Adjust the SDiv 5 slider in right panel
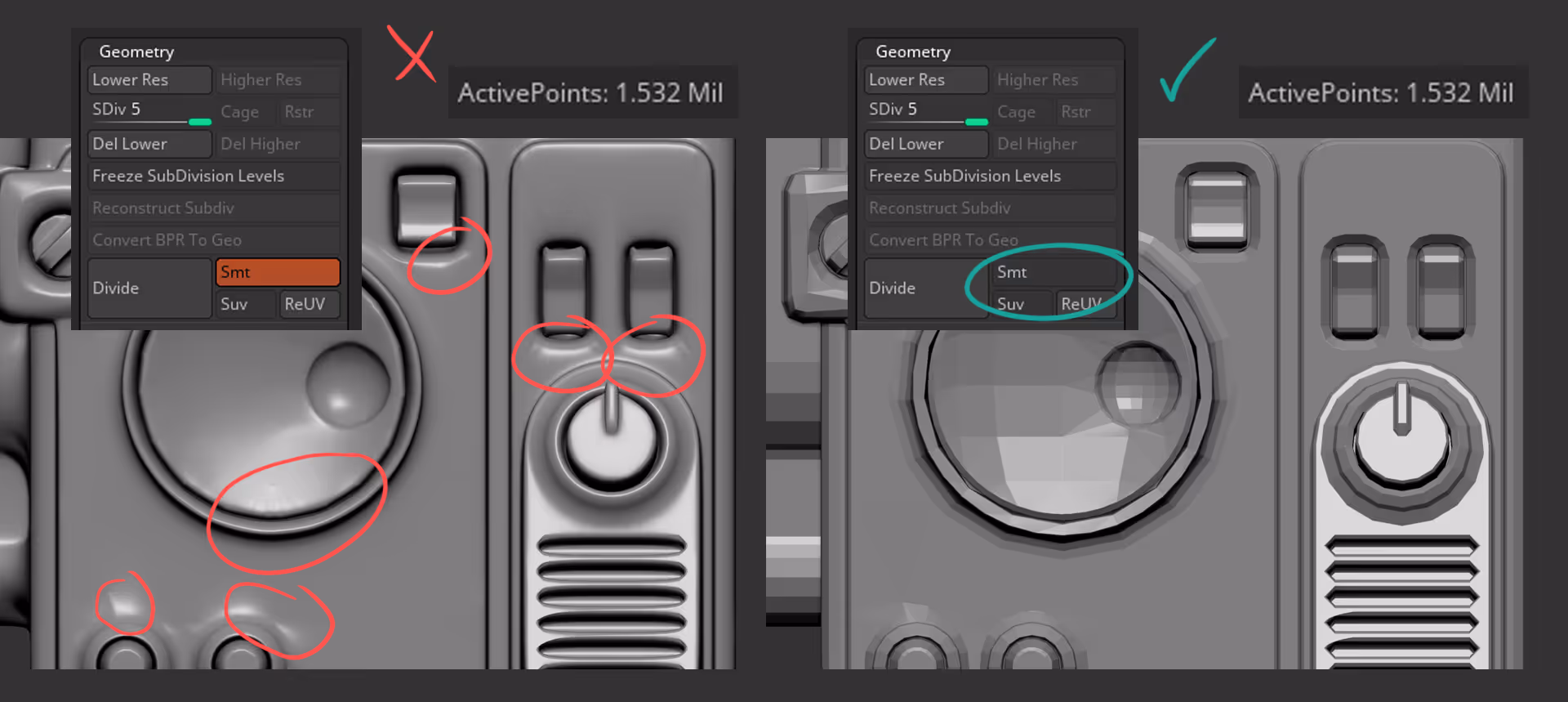 pyautogui.click(x=926, y=112)
